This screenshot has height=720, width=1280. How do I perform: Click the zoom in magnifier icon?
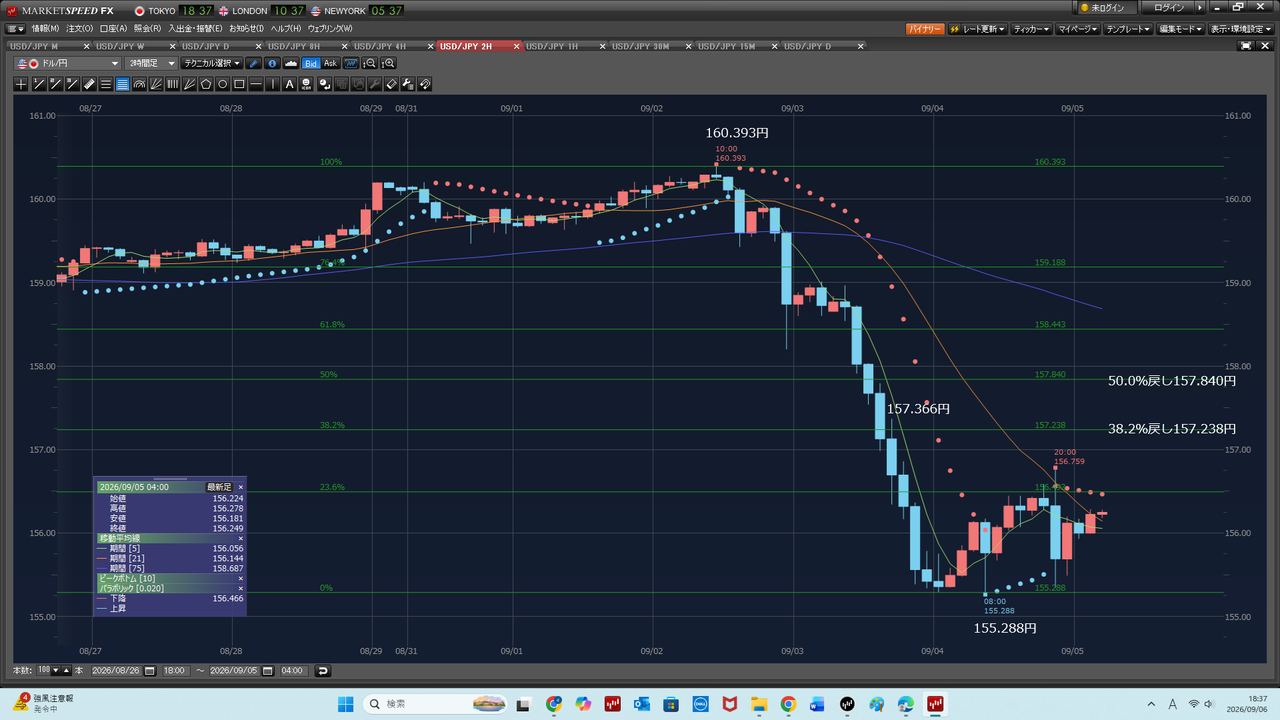(x=389, y=63)
